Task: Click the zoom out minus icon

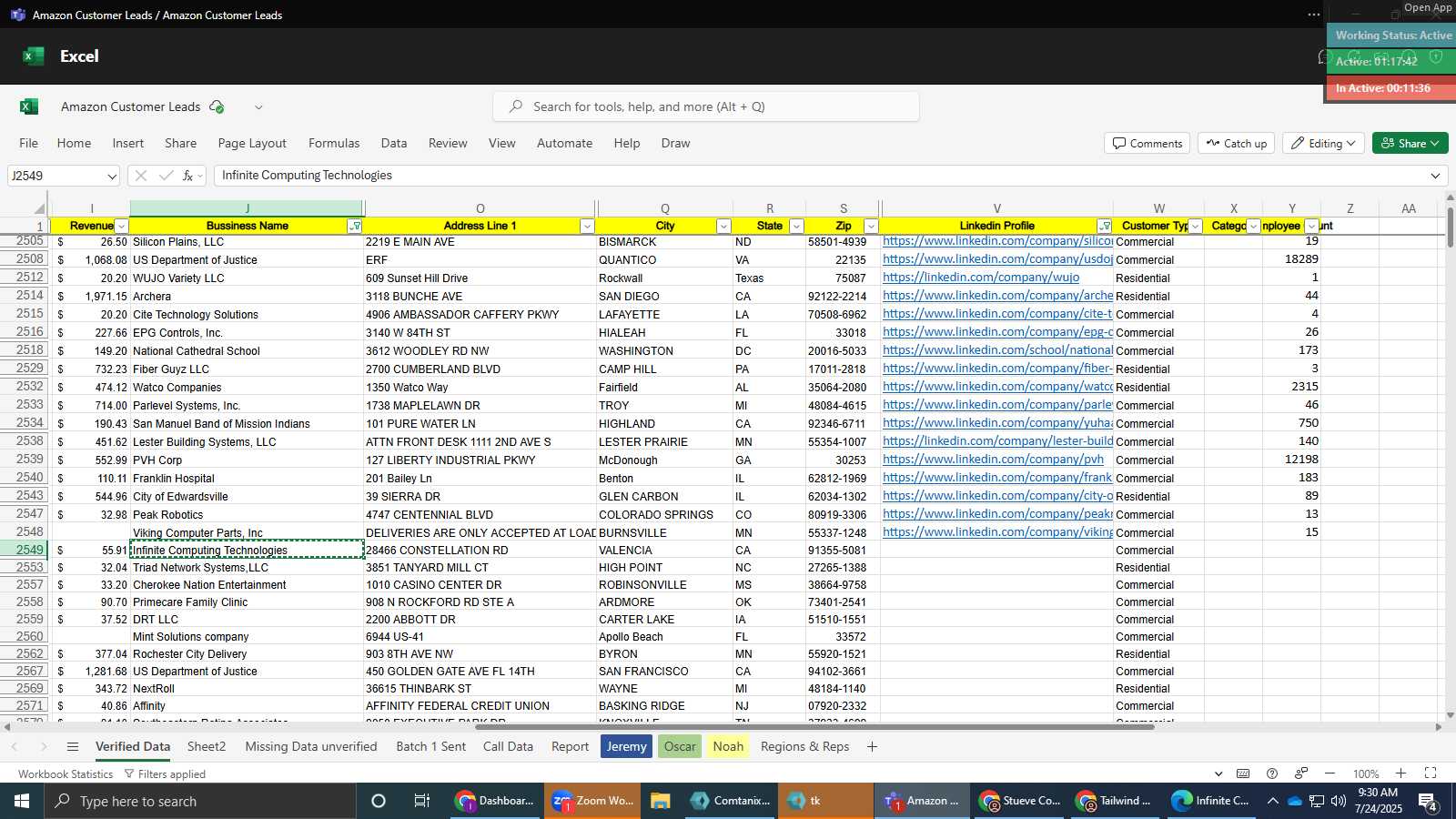Action: (x=1330, y=773)
